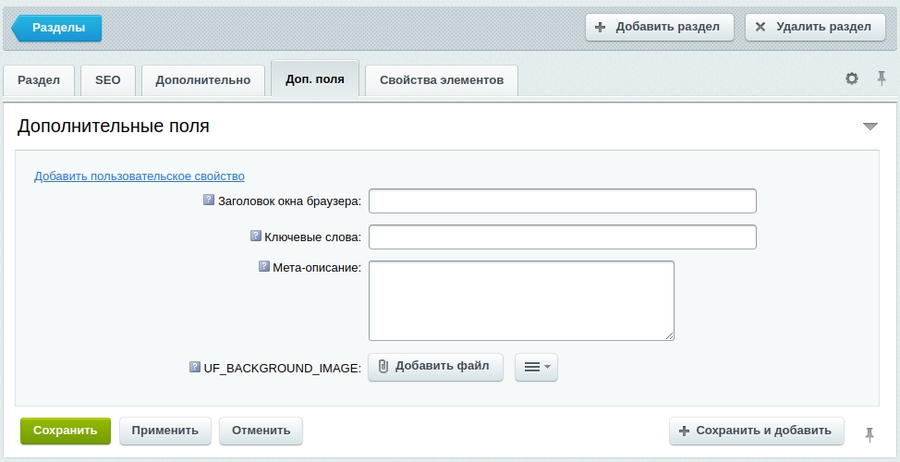
Task: Select the Дополнительно tab
Action: click(203, 80)
